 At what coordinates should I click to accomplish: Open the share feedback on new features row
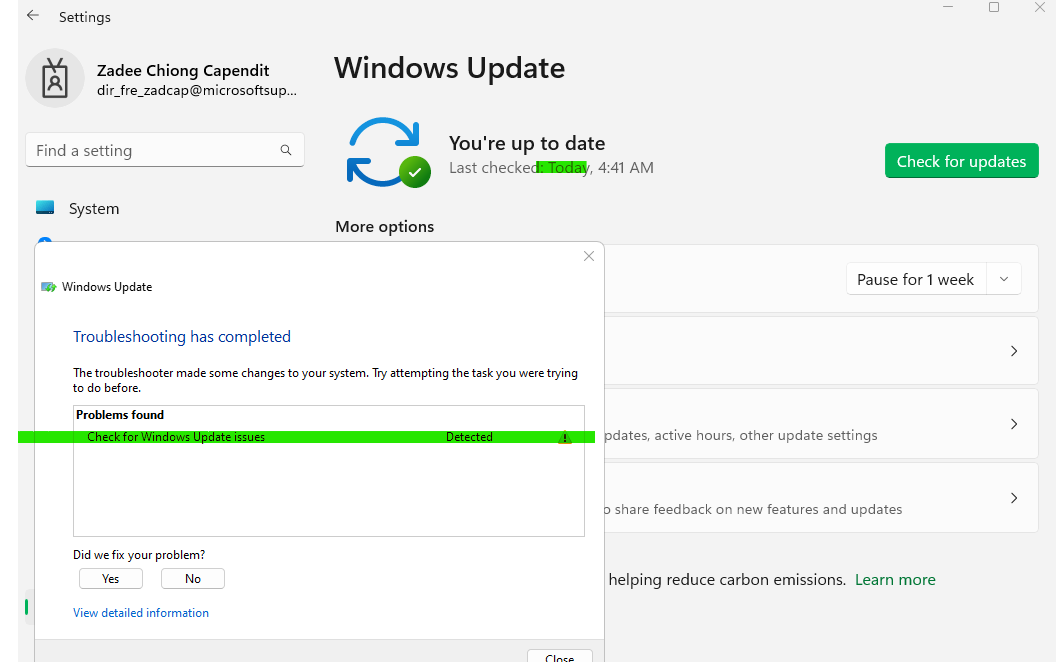point(821,498)
